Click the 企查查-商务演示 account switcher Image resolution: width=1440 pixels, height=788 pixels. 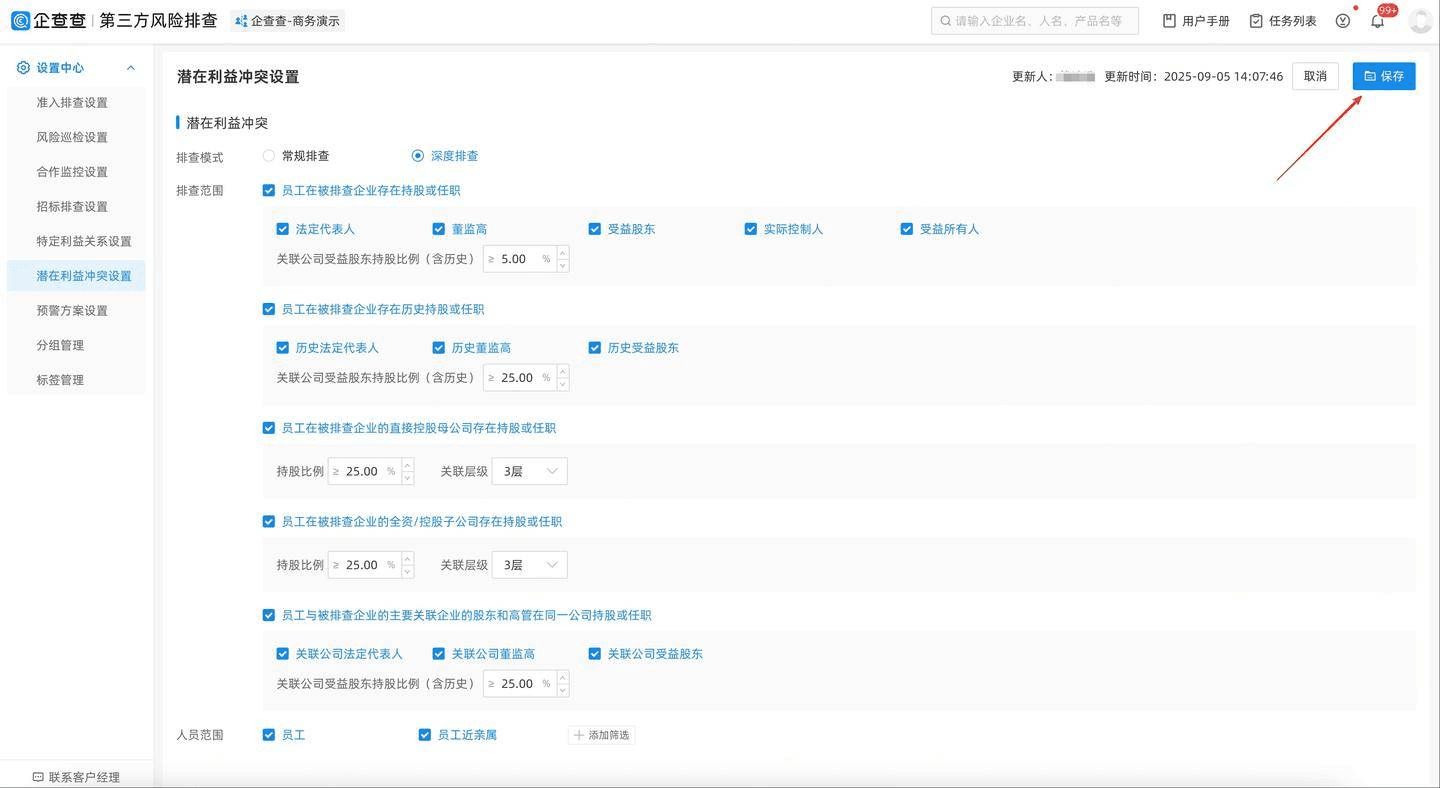click(287, 21)
